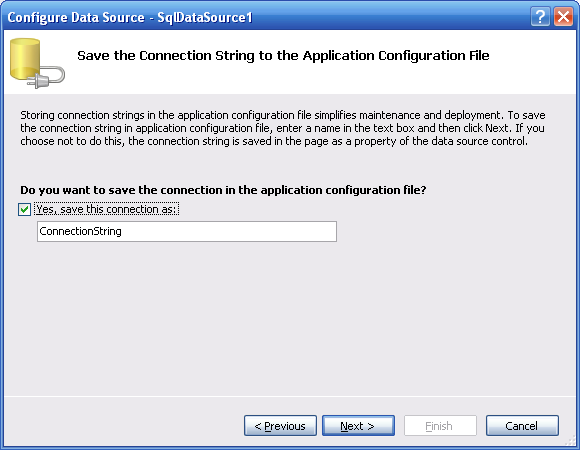Place cursor in the ConnectionString text
This screenshot has height=450, width=580.
(80, 231)
